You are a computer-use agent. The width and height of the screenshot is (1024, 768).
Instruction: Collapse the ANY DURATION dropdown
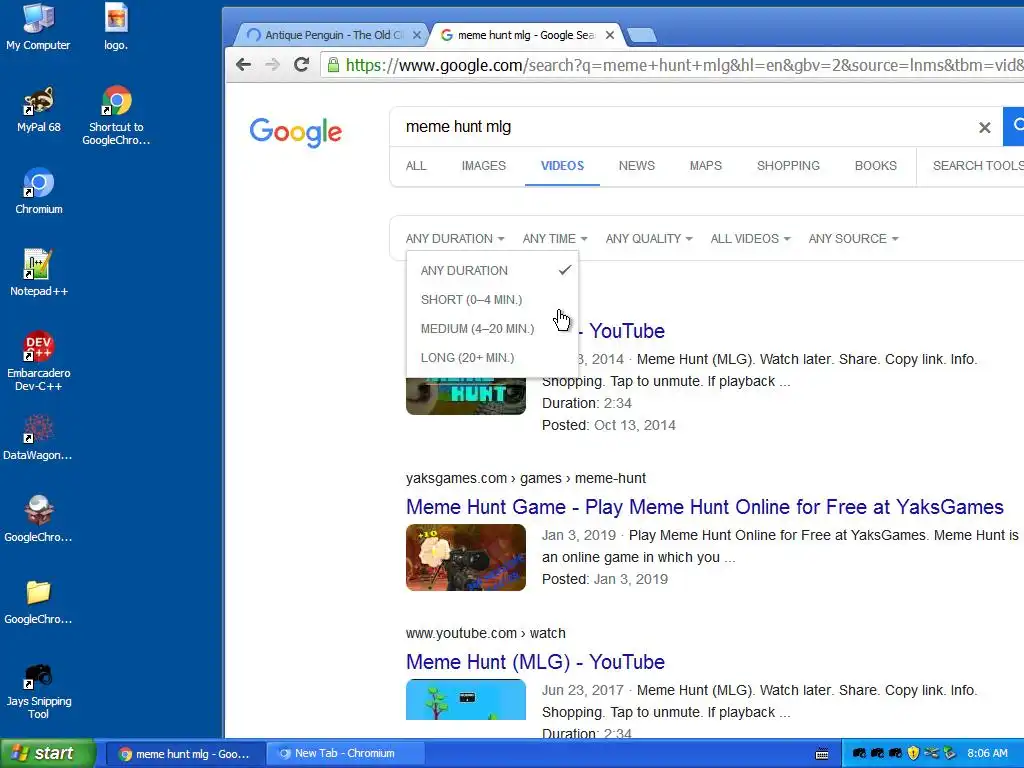click(455, 239)
